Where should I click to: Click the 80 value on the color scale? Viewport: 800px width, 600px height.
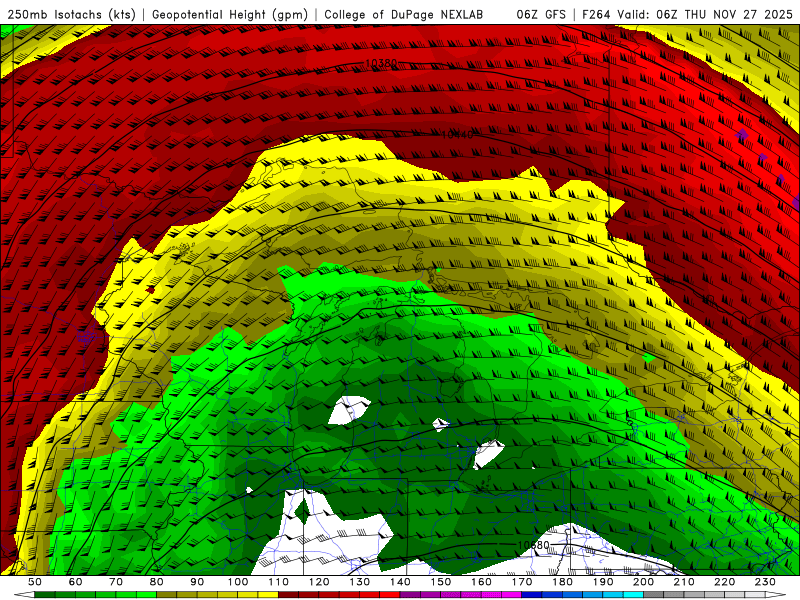[157, 582]
